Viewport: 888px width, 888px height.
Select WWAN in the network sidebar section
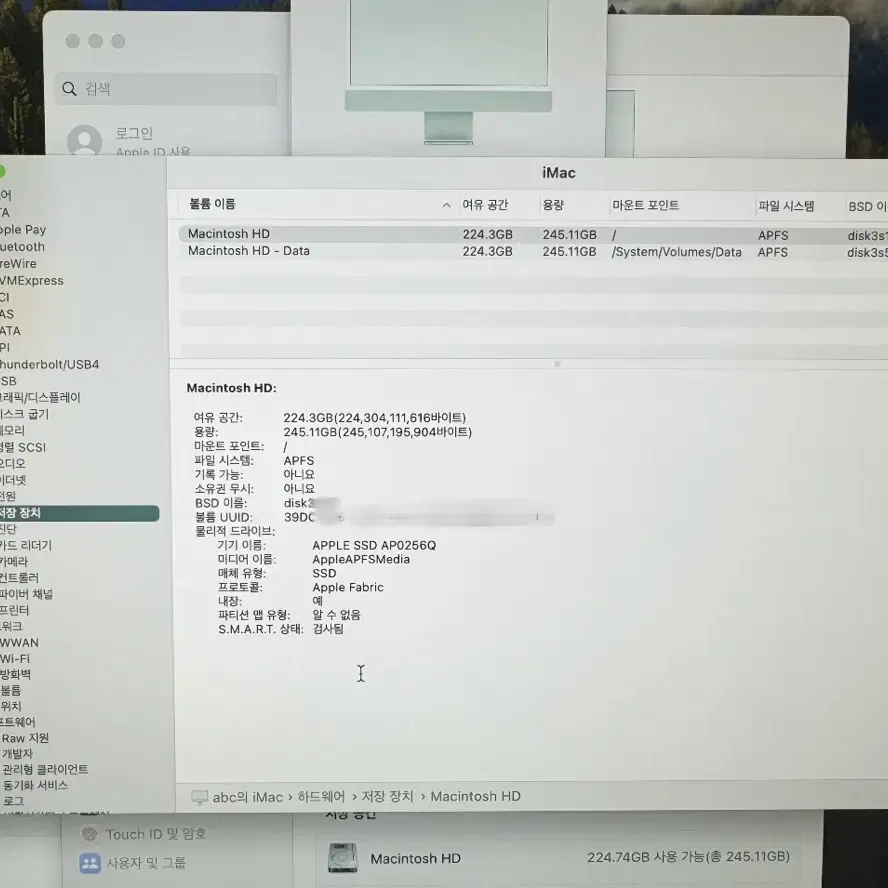pos(19,643)
